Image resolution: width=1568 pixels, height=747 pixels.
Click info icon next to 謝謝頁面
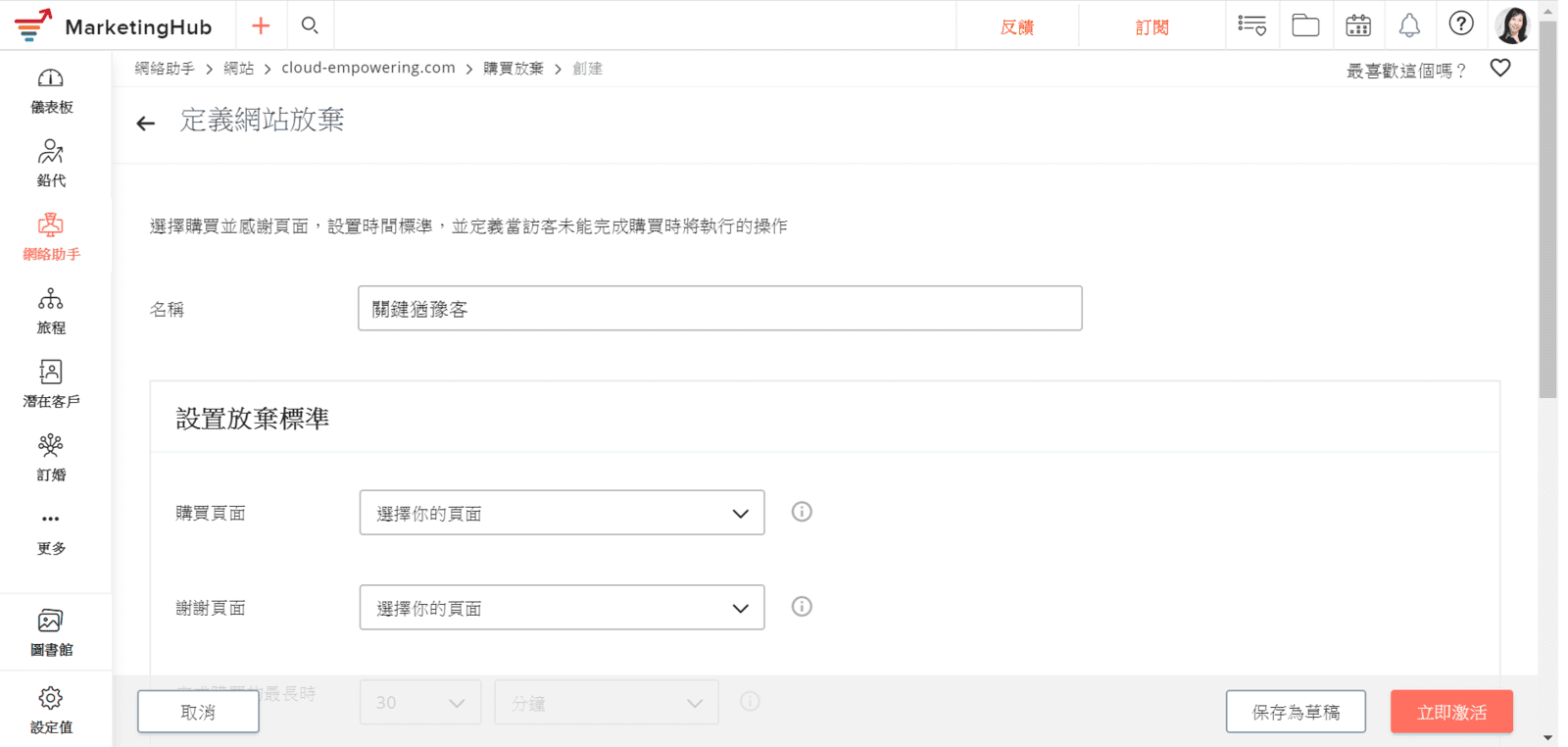click(x=802, y=607)
